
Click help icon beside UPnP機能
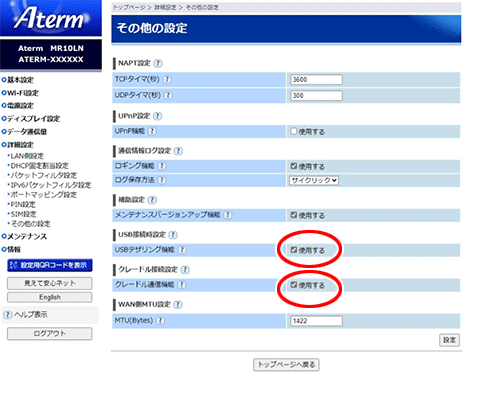tap(152, 131)
